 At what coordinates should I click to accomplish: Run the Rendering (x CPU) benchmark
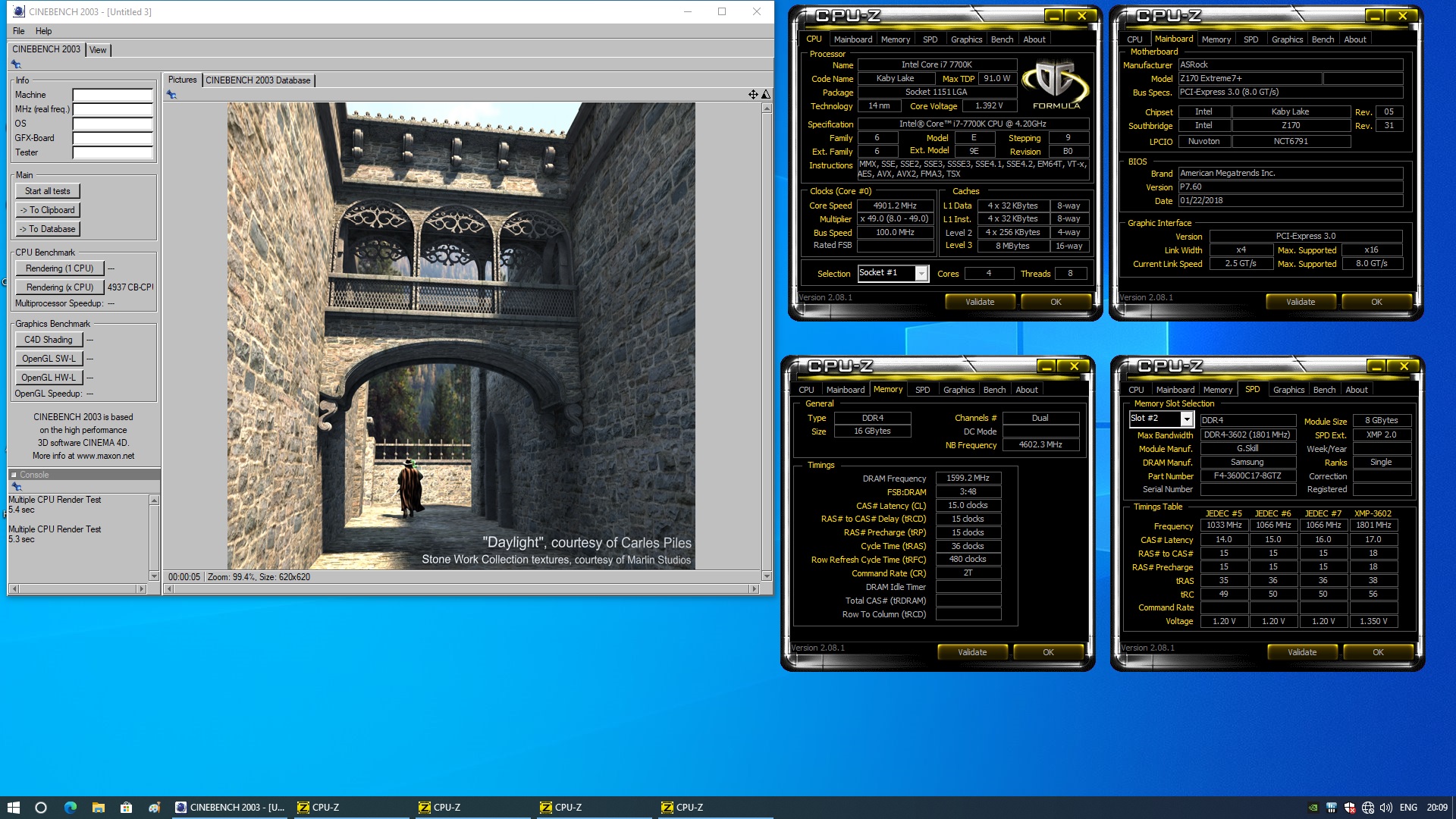[59, 287]
